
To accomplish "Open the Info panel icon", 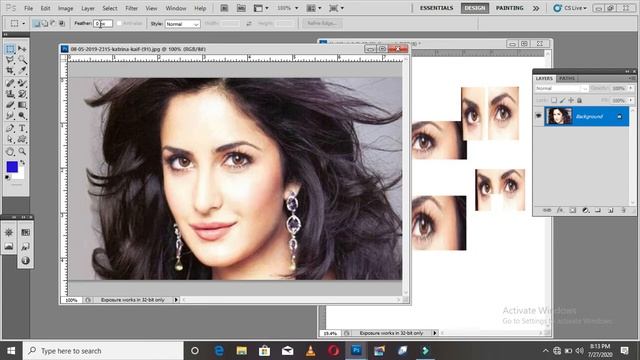I will pyautogui.click(x=25, y=260).
